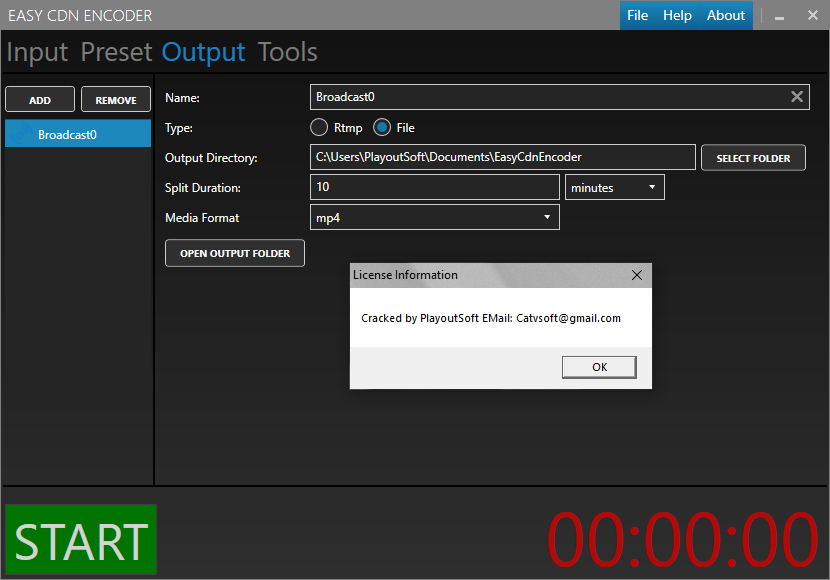Click the Output Directory path field

click(502, 157)
